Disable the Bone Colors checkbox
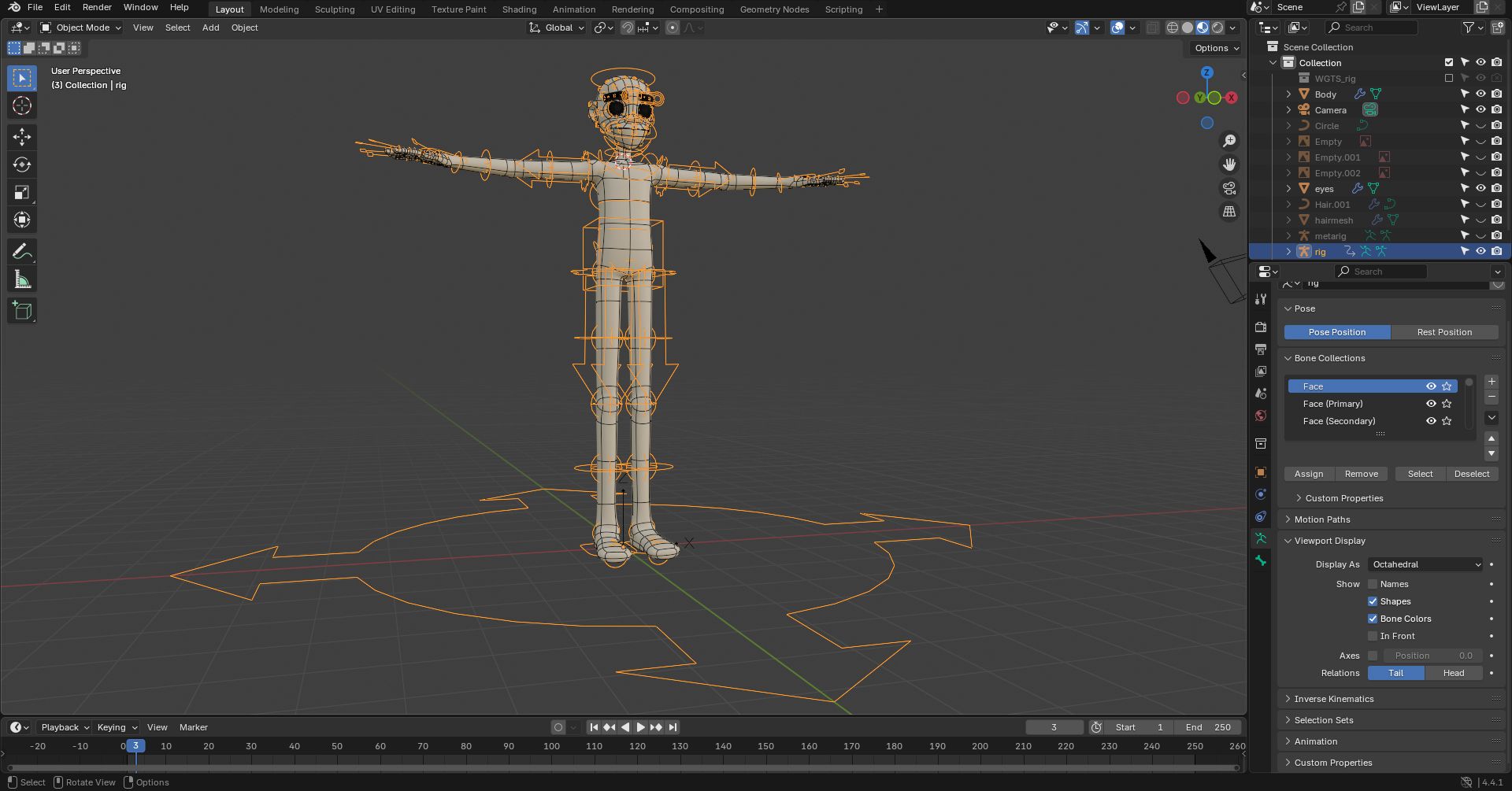This screenshot has width=1512, height=791. click(1373, 619)
